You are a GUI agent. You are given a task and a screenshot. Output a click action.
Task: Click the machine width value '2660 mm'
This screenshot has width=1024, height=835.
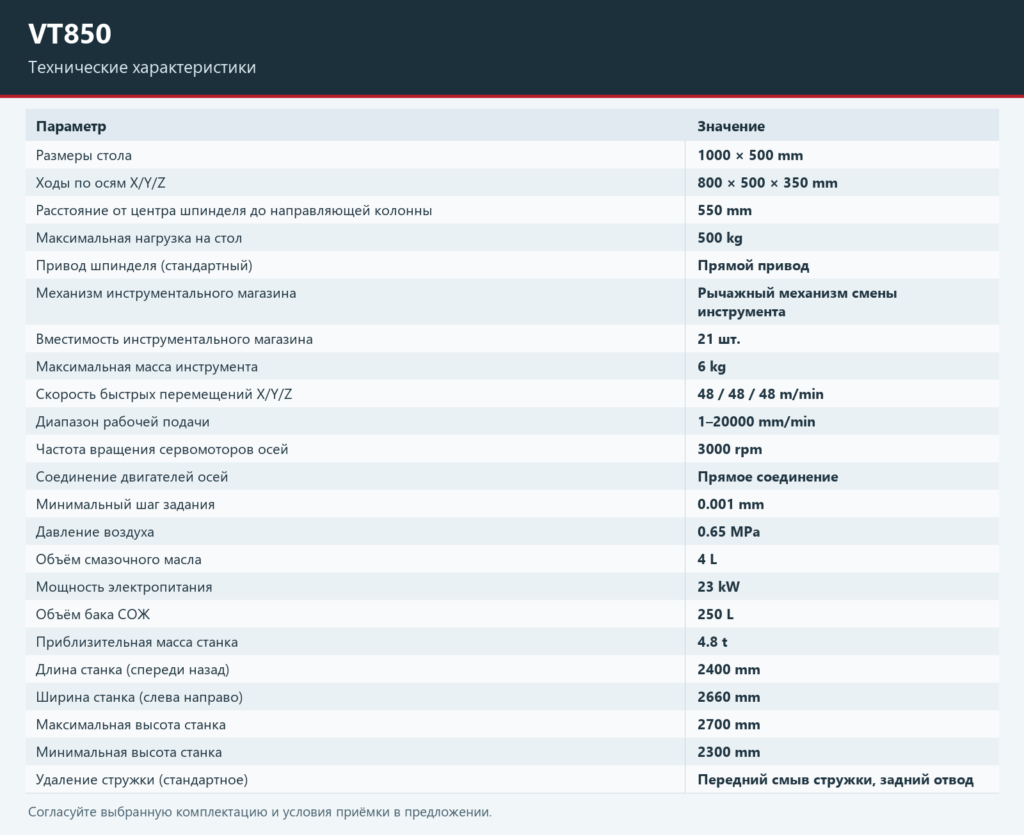(729, 697)
